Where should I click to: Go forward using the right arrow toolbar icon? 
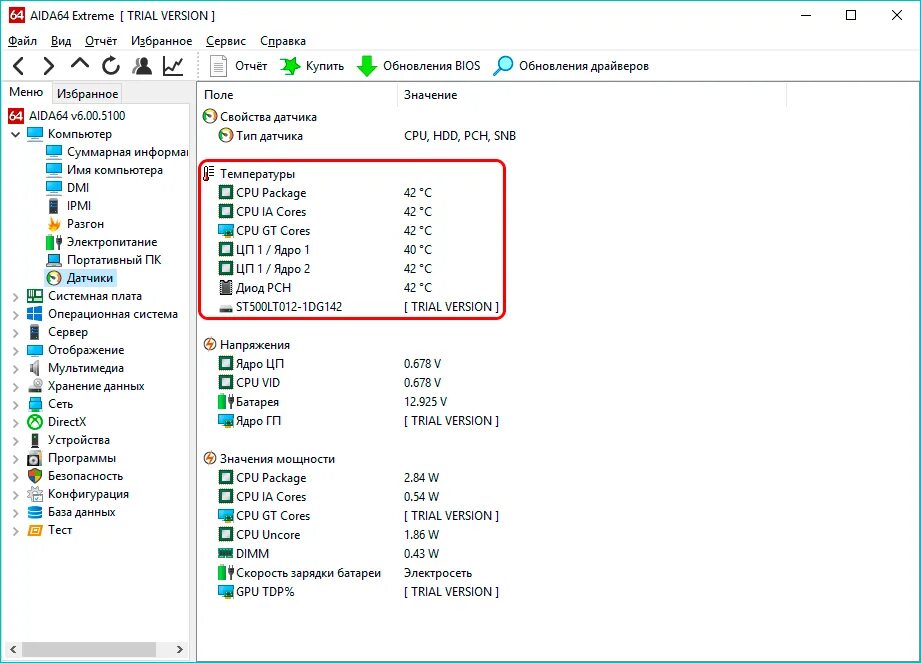(49, 66)
